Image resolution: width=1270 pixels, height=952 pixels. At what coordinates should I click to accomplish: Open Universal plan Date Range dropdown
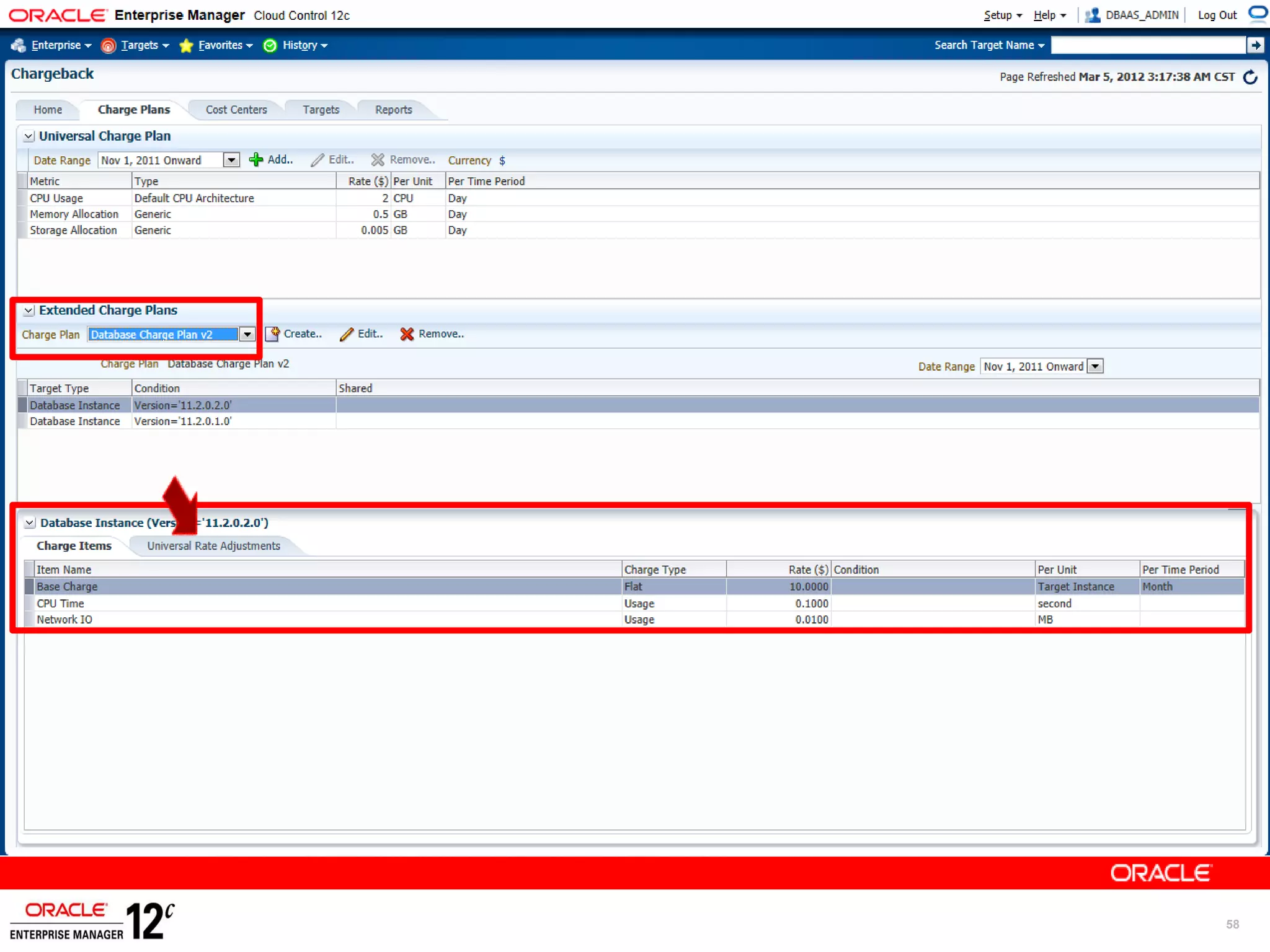[231, 161]
